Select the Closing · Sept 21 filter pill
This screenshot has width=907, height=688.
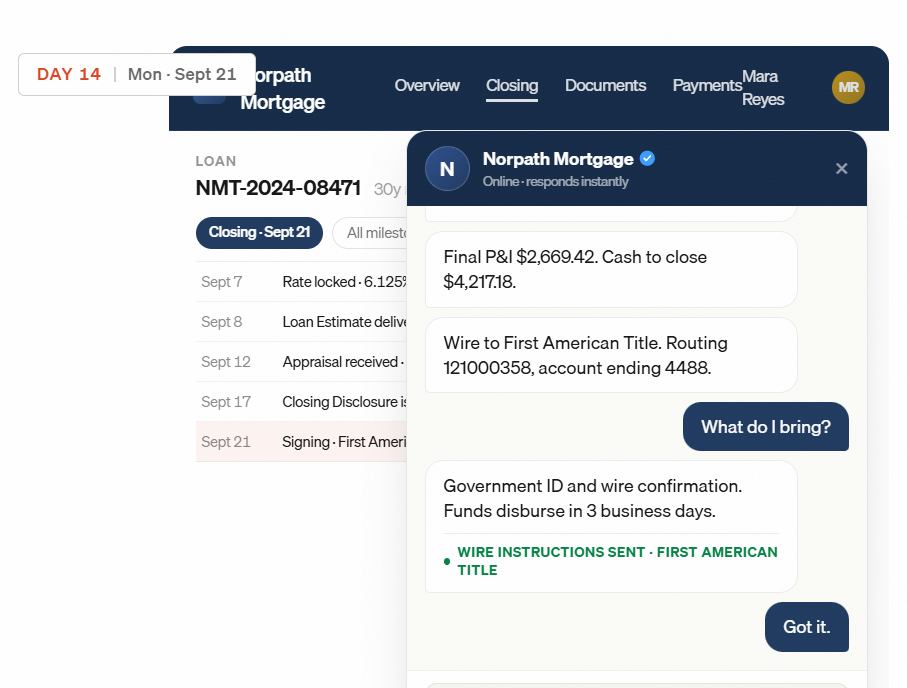(259, 233)
